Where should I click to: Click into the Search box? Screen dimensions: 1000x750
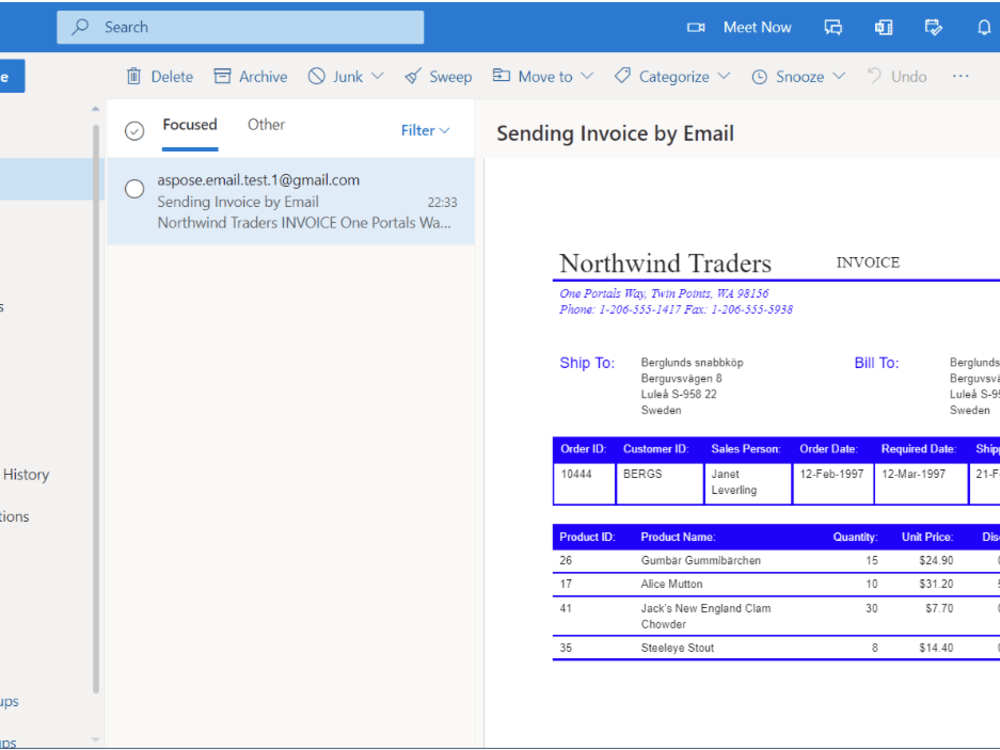pyautogui.click(x=240, y=27)
